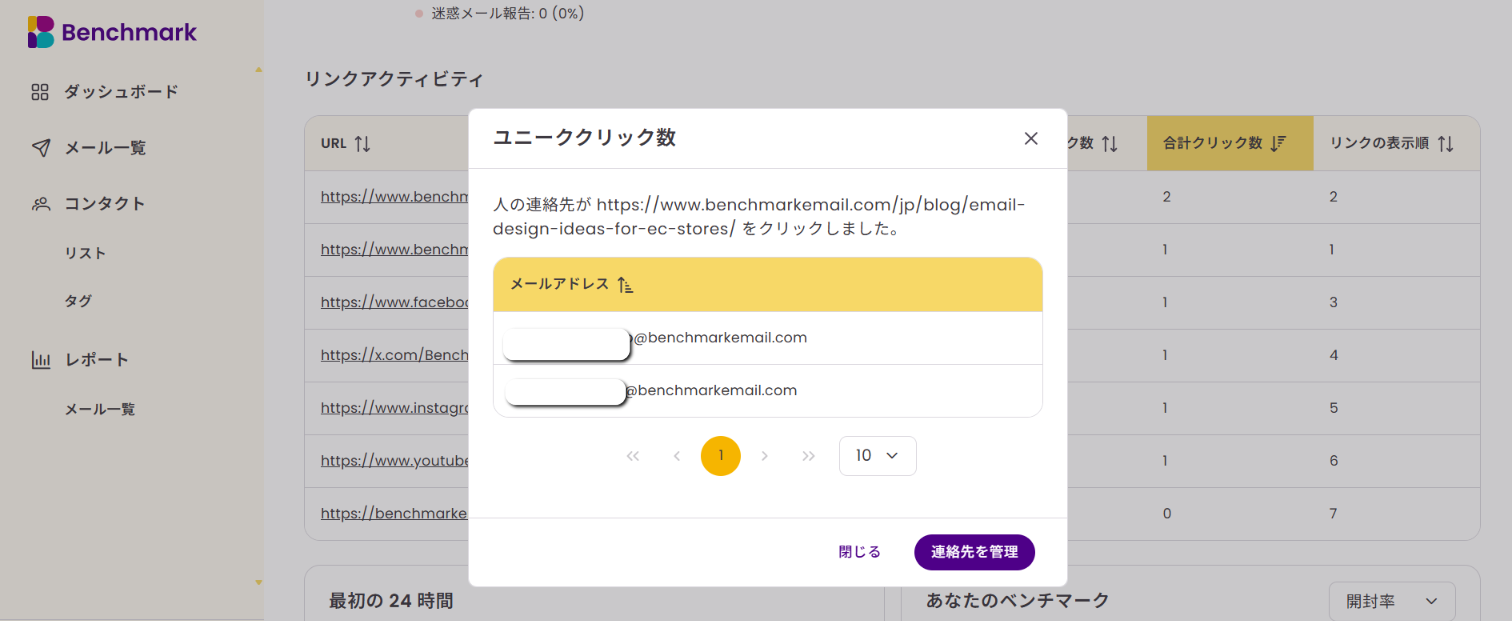Open コンタクト sidebar section

click(105, 204)
